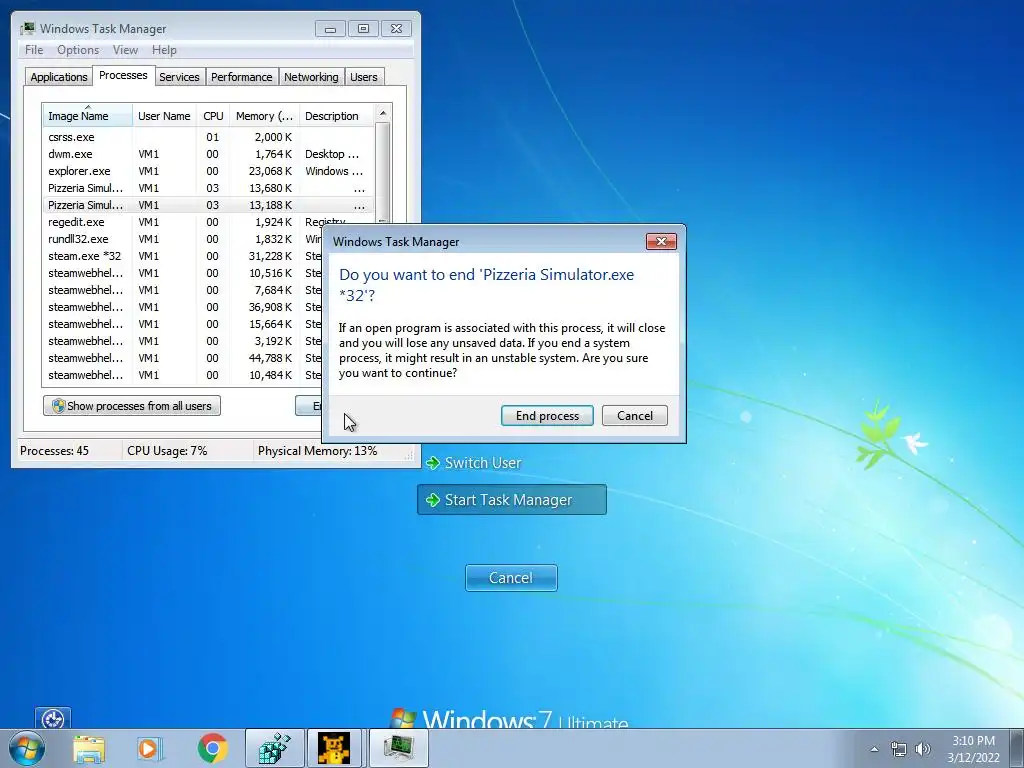The height and width of the screenshot is (768, 1024).
Task: Click the network icon in system tray
Action: click(x=899, y=749)
